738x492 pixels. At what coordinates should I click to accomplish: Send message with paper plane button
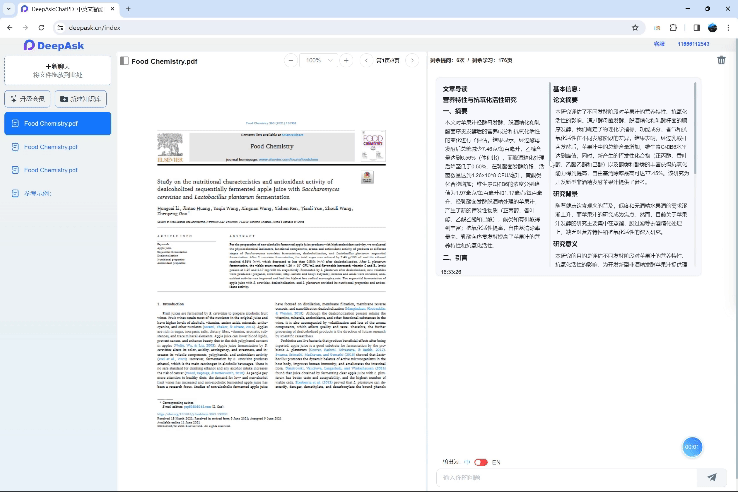click(712, 477)
